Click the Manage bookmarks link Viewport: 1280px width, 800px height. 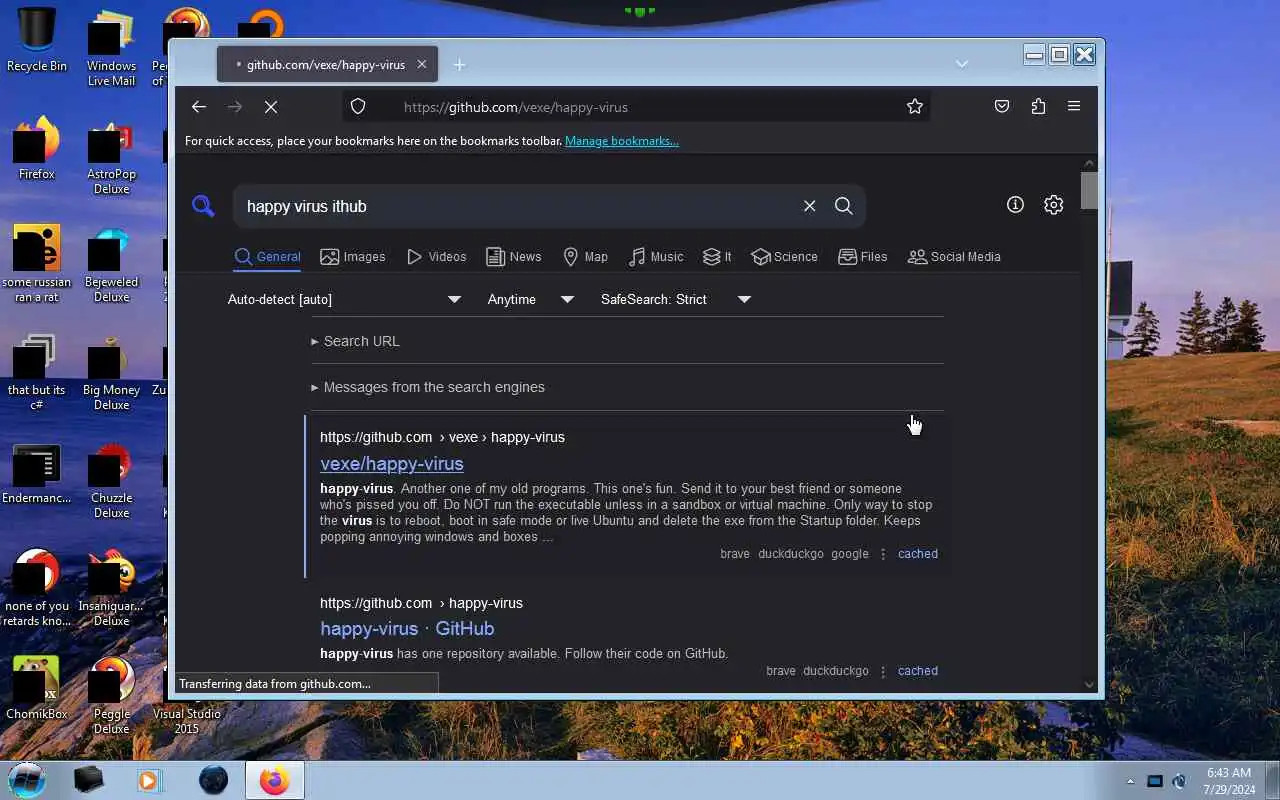622,141
